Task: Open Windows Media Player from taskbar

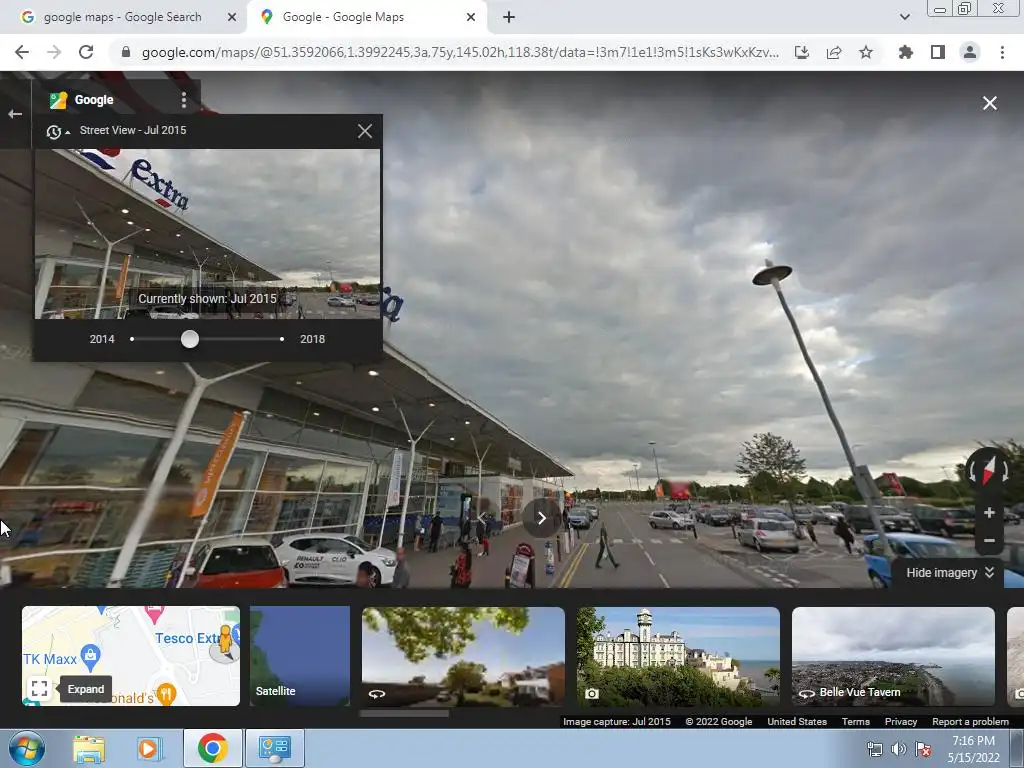Action: coord(148,749)
